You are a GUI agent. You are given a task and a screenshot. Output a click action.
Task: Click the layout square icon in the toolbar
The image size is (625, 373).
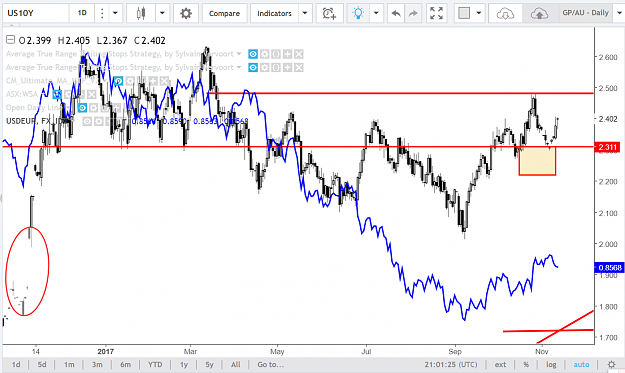pyautogui.click(x=464, y=14)
